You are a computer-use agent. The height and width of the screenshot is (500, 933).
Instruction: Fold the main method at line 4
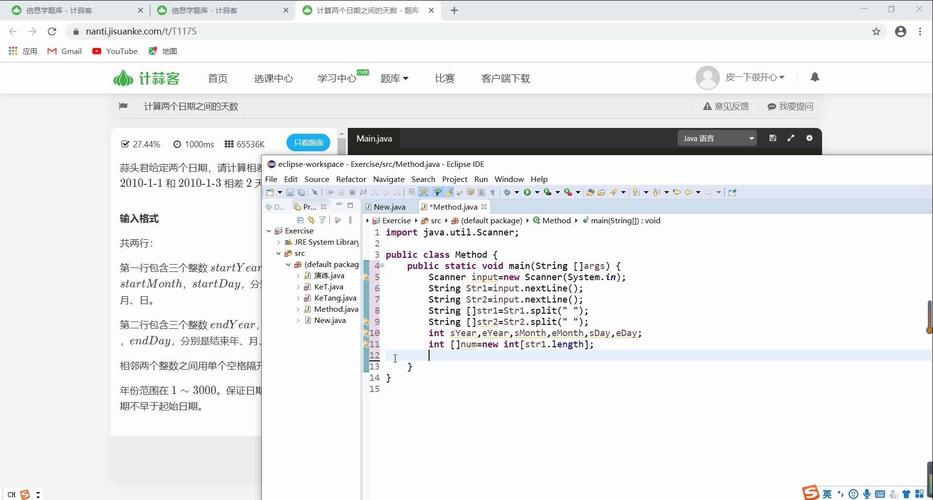[x=381, y=266]
